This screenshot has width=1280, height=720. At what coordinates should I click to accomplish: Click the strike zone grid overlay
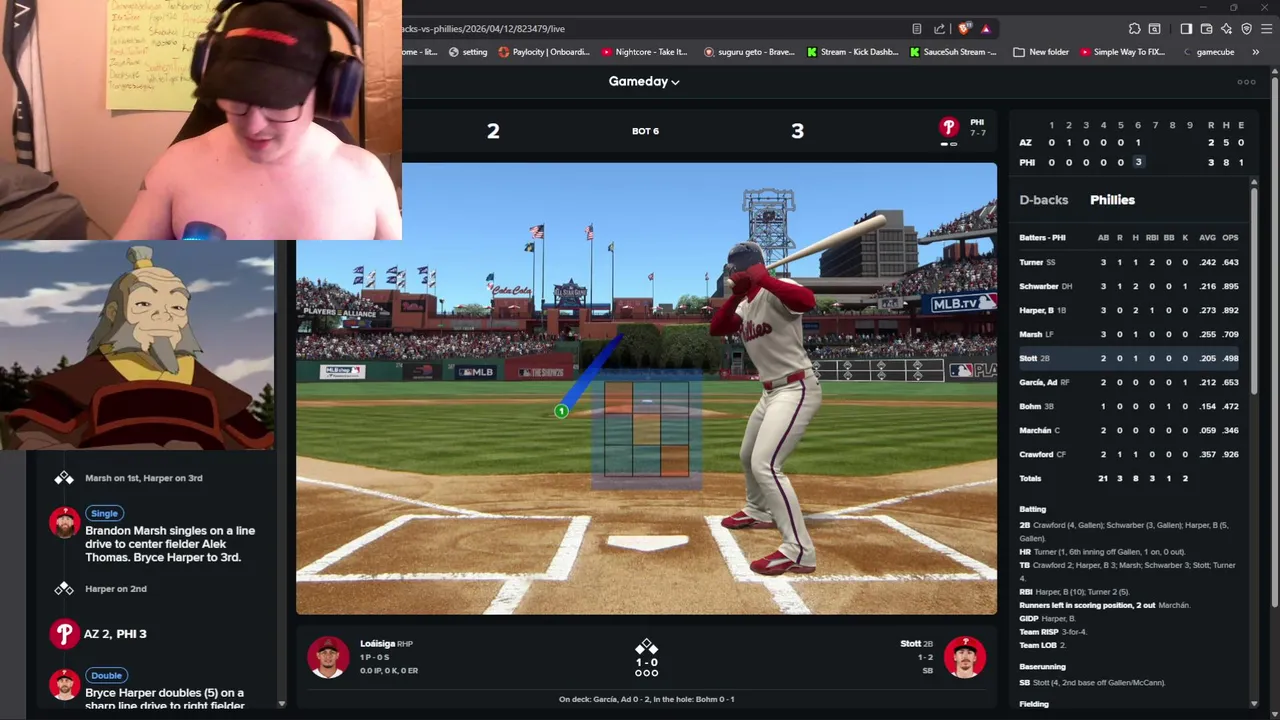pyautogui.click(x=646, y=428)
